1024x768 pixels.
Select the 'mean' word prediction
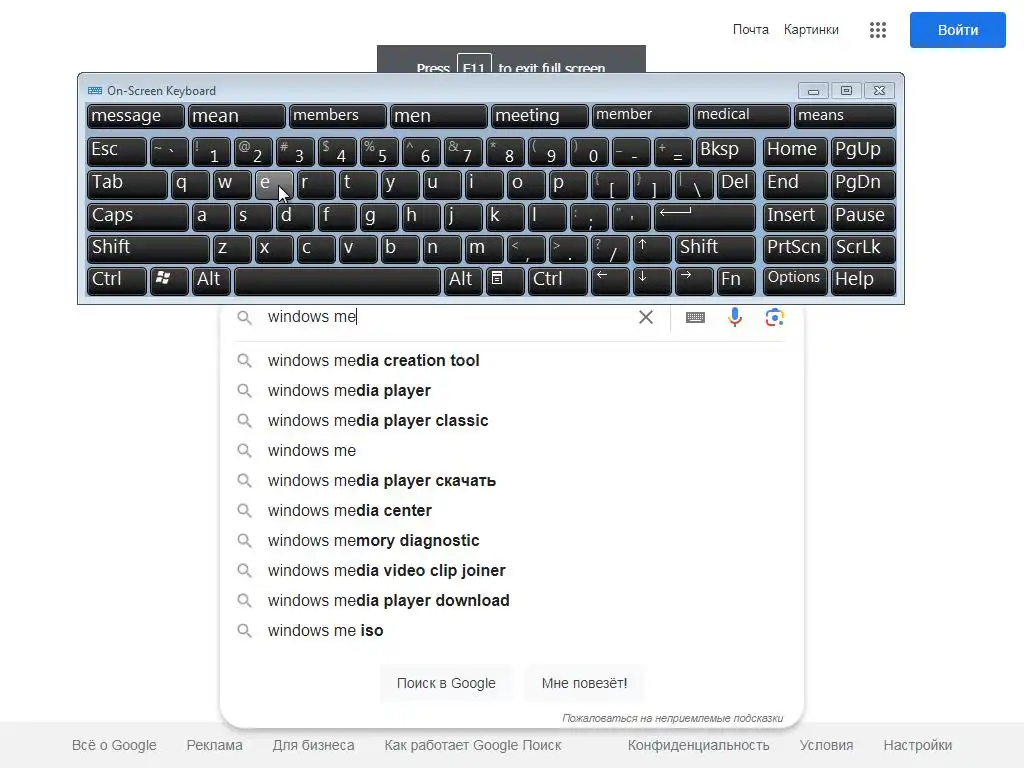236,116
